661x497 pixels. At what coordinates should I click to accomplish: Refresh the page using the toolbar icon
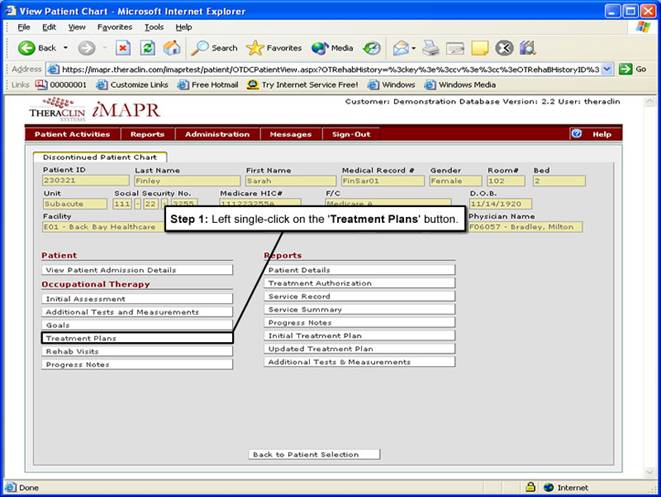tap(148, 48)
